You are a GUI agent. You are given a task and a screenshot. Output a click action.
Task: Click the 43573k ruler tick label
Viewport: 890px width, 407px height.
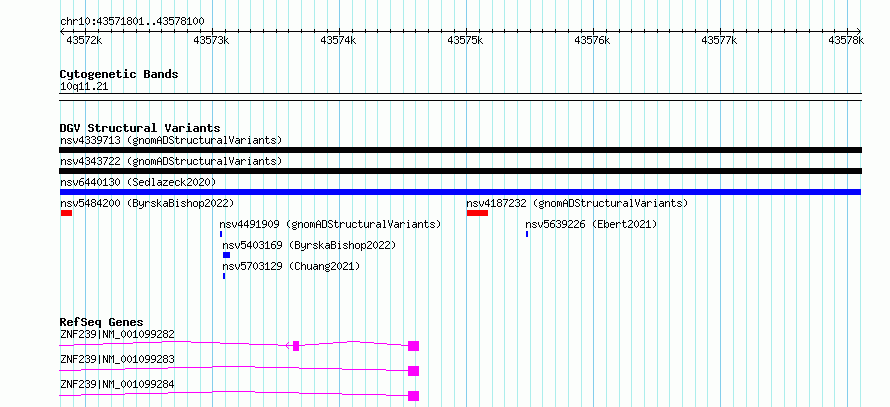[211, 40]
